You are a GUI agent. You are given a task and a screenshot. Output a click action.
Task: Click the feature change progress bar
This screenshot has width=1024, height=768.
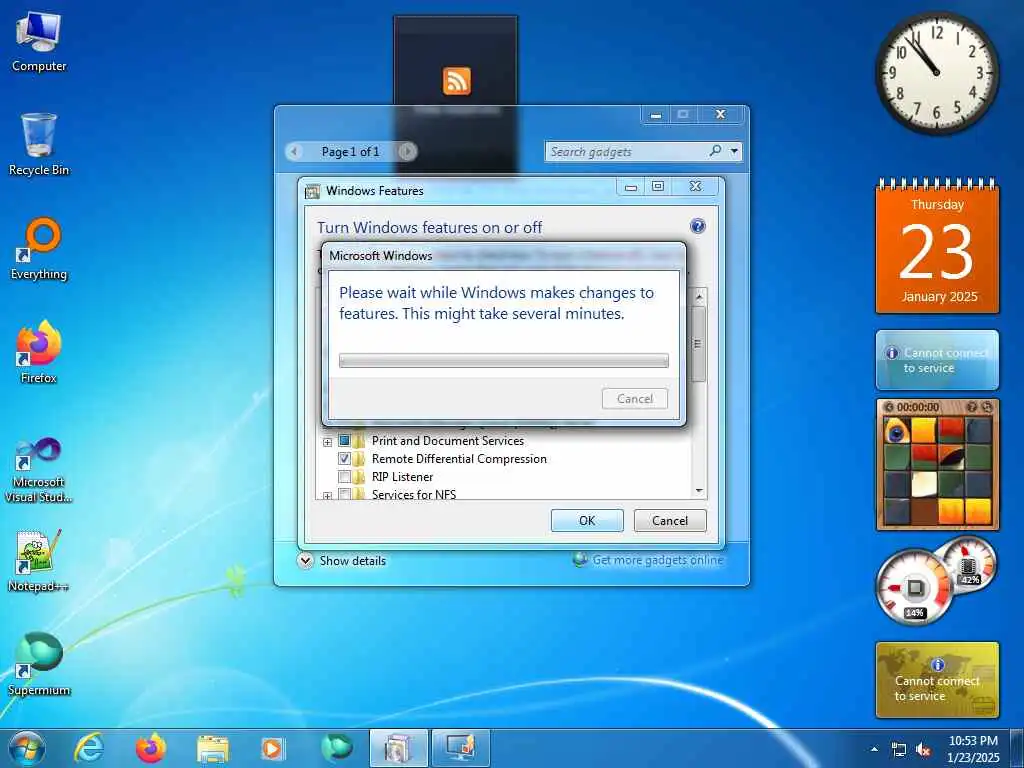tap(504, 360)
